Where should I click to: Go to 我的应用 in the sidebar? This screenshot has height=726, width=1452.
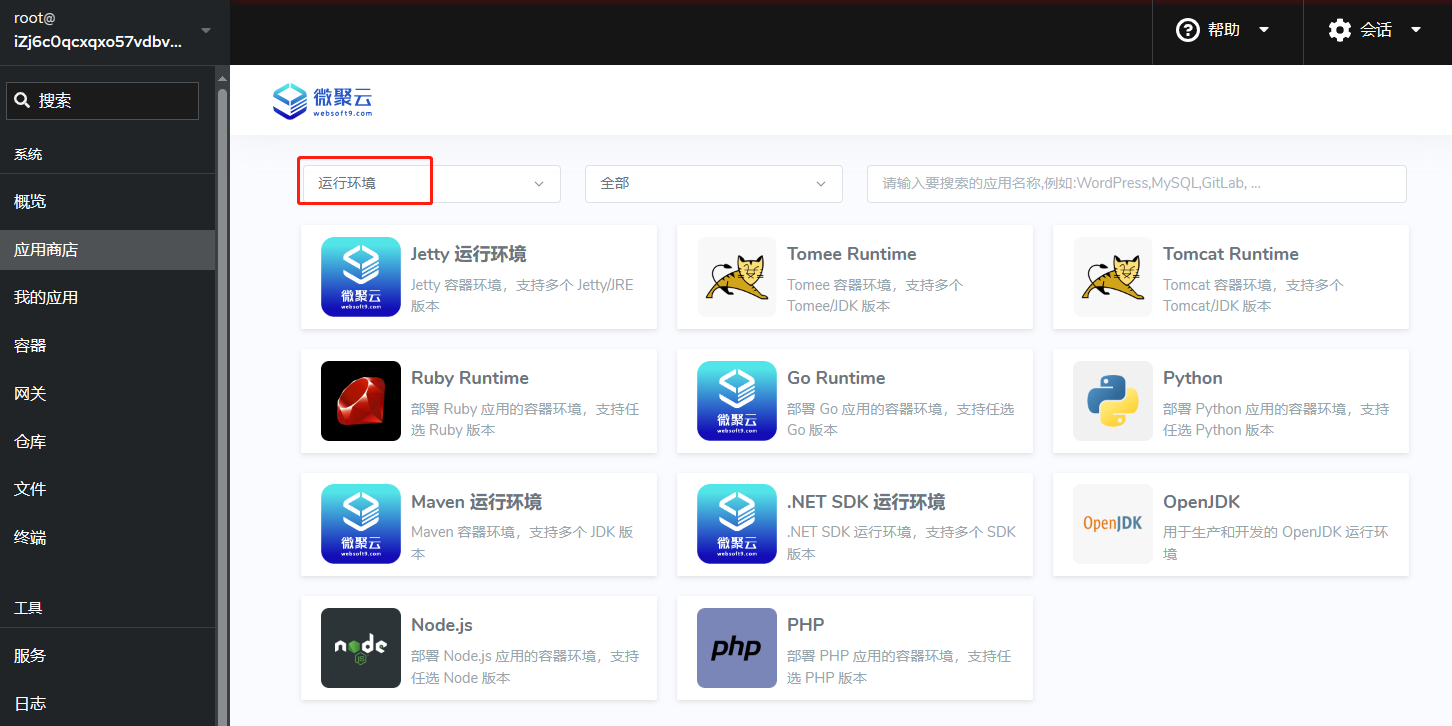(46, 298)
